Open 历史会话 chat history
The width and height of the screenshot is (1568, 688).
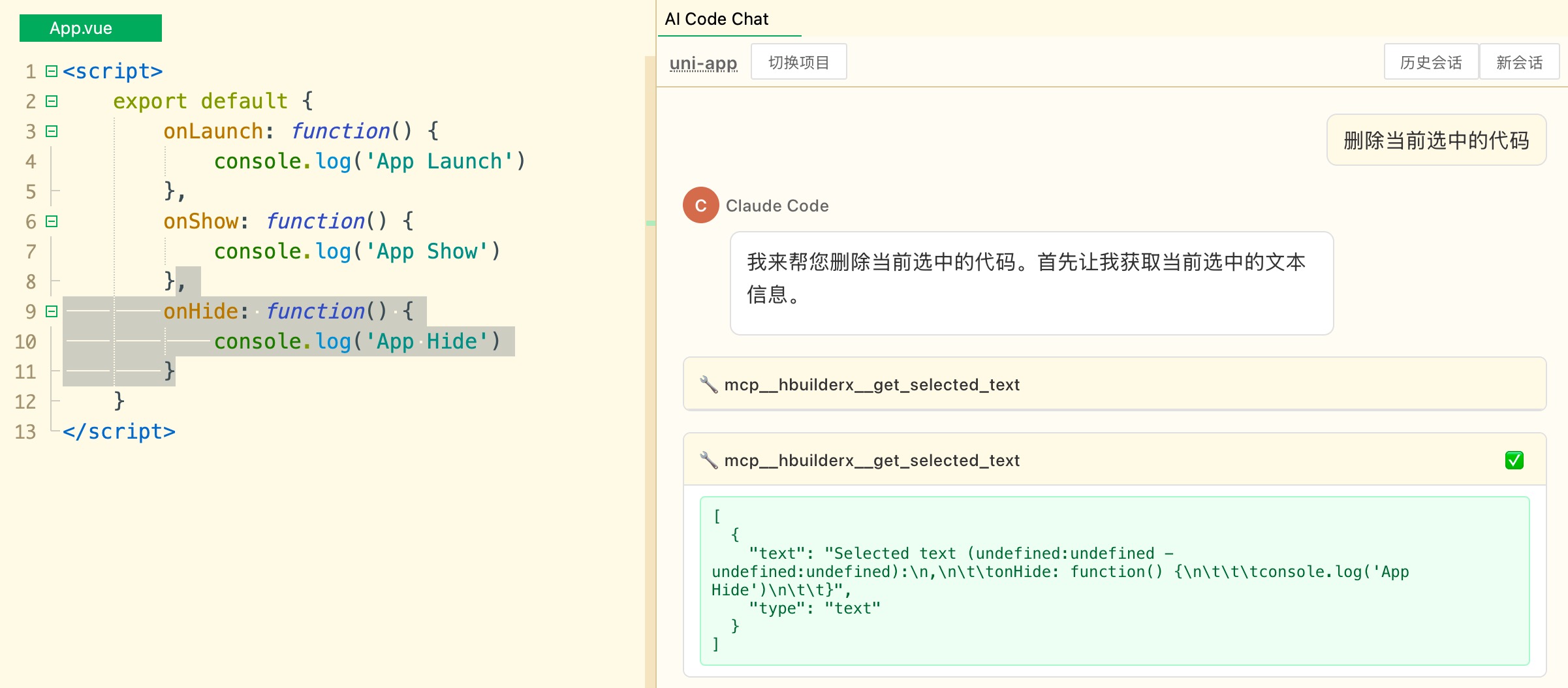(x=1430, y=62)
